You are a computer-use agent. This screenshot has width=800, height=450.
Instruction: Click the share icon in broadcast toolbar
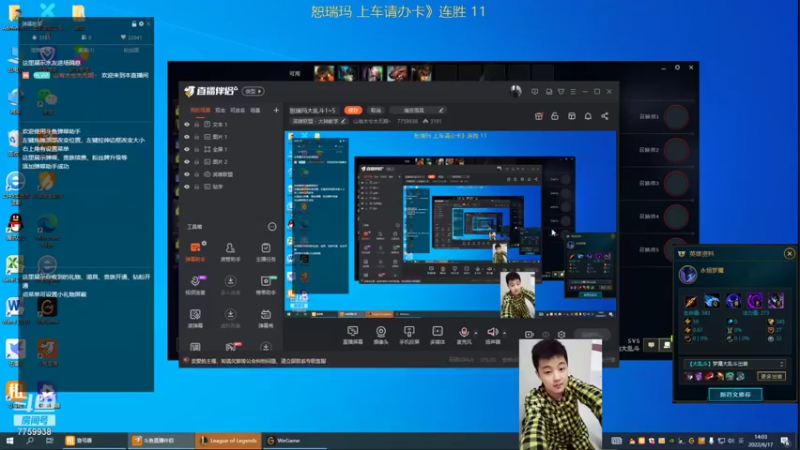coord(605,116)
